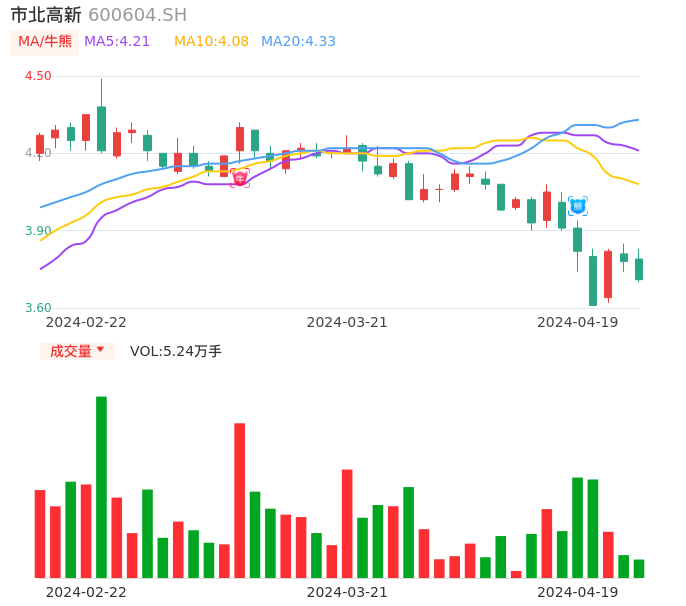Click the VOL:5.24万手 volume label

(176, 351)
